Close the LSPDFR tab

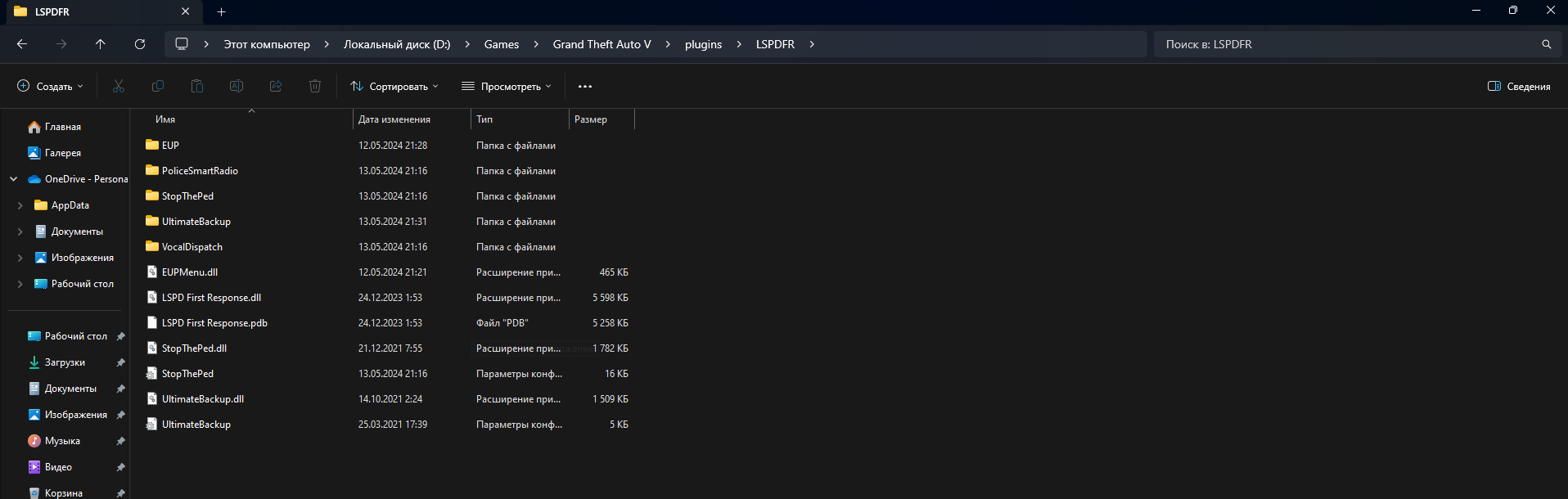pos(186,11)
